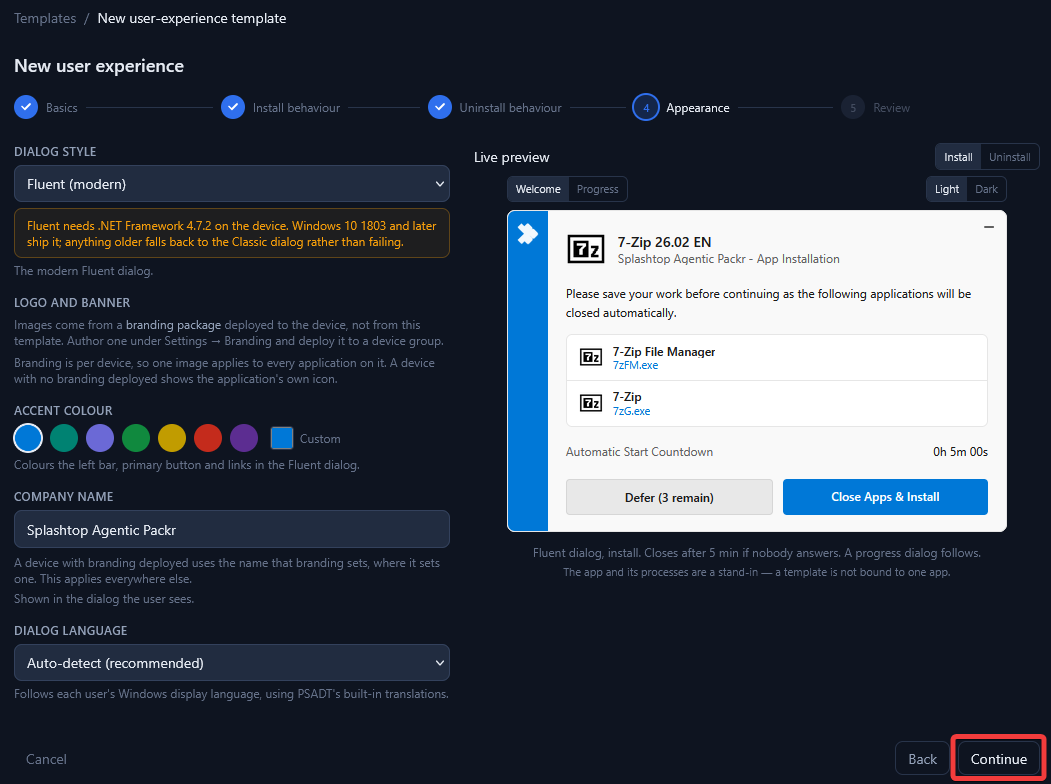This screenshot has width=1051, height=784.
Task: Click the Live preview heading
Action: [511, 157]
